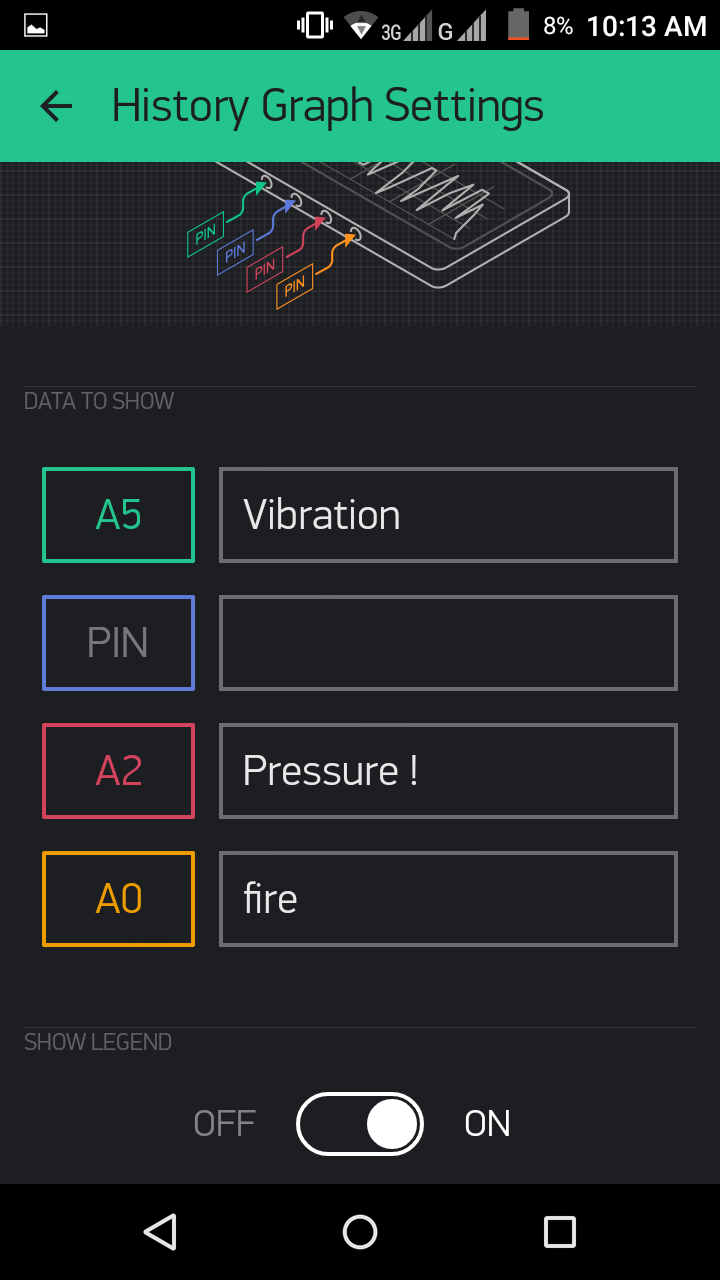Tap the Wi-Fi icon in status bar

point(360,26)
